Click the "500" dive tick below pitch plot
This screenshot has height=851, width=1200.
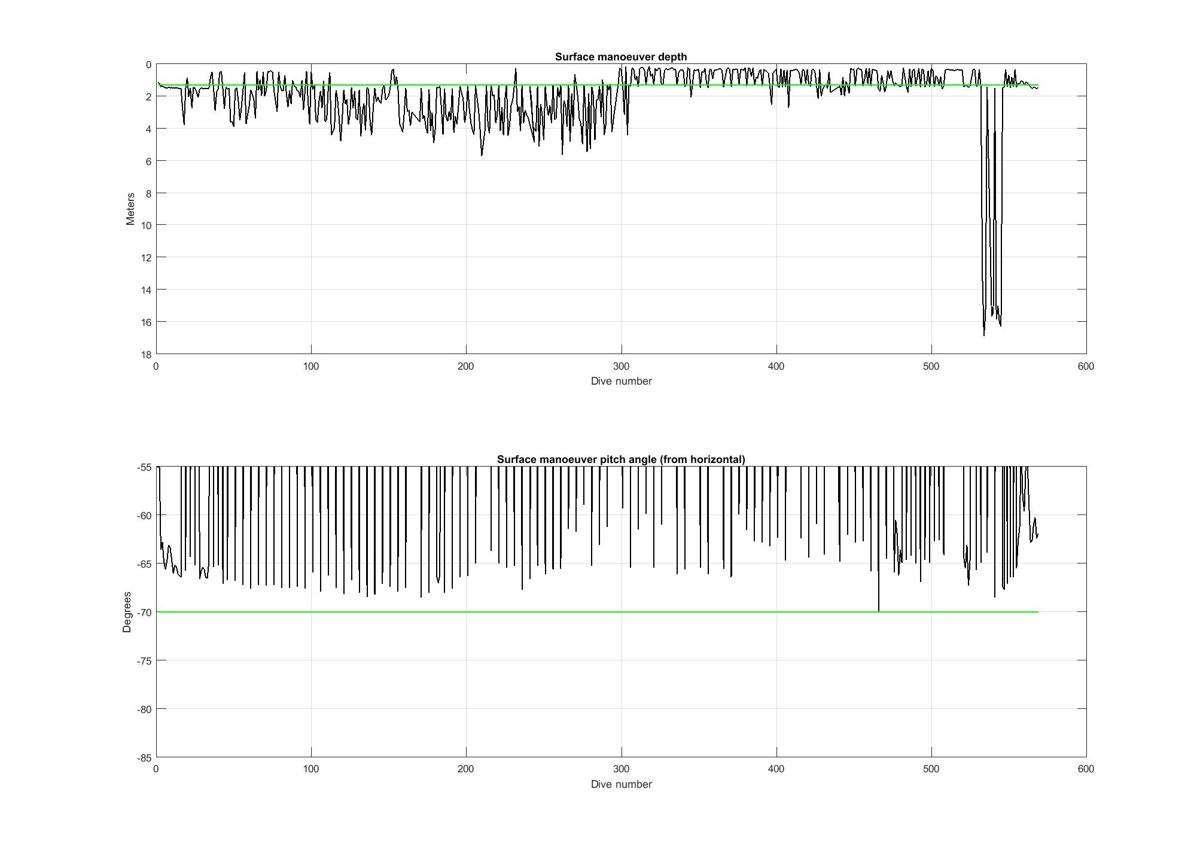point(931,769)
